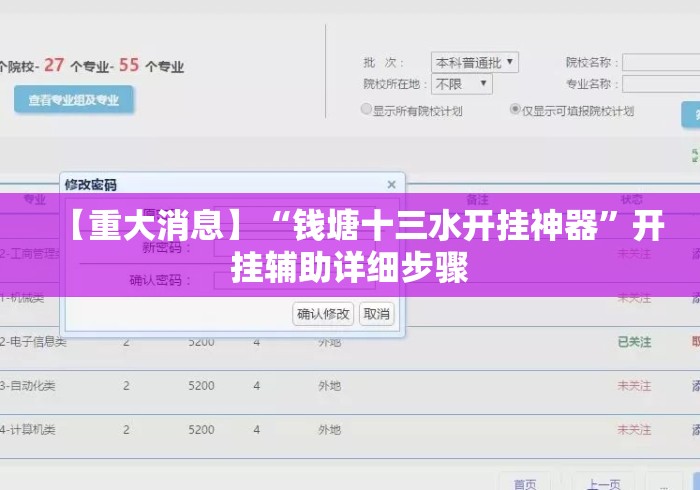The width and height of the screenshot is (700, 490).
Task: Click 外地 in the 自动化类 row
Action: point(329,386)
